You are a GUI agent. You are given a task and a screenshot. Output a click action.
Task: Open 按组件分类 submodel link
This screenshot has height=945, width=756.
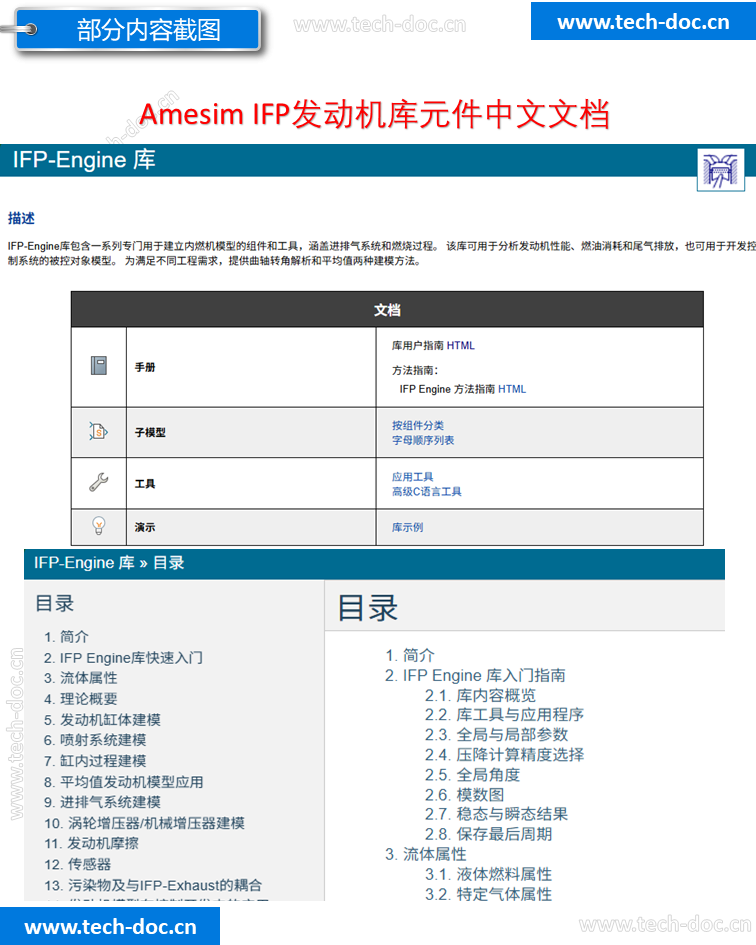418,425
